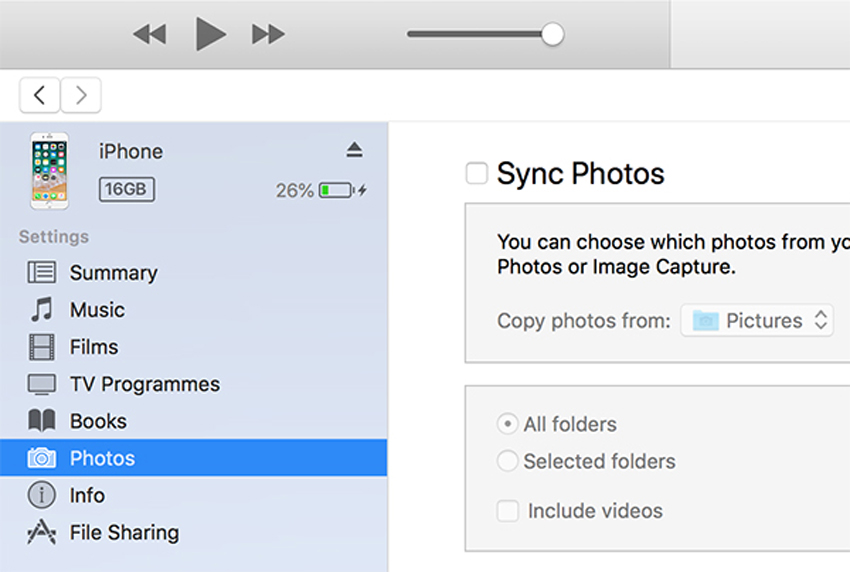Image resolution: width=850 pixels, height=572 pixels.
Task: Choose the Selected folders option
Action: click(x=508, y=461)
